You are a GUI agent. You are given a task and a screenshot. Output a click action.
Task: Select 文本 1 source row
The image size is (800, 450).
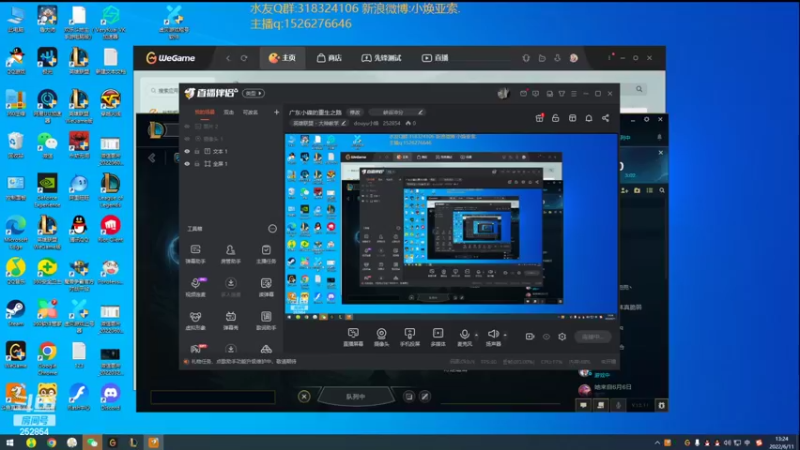click(232, 152)
